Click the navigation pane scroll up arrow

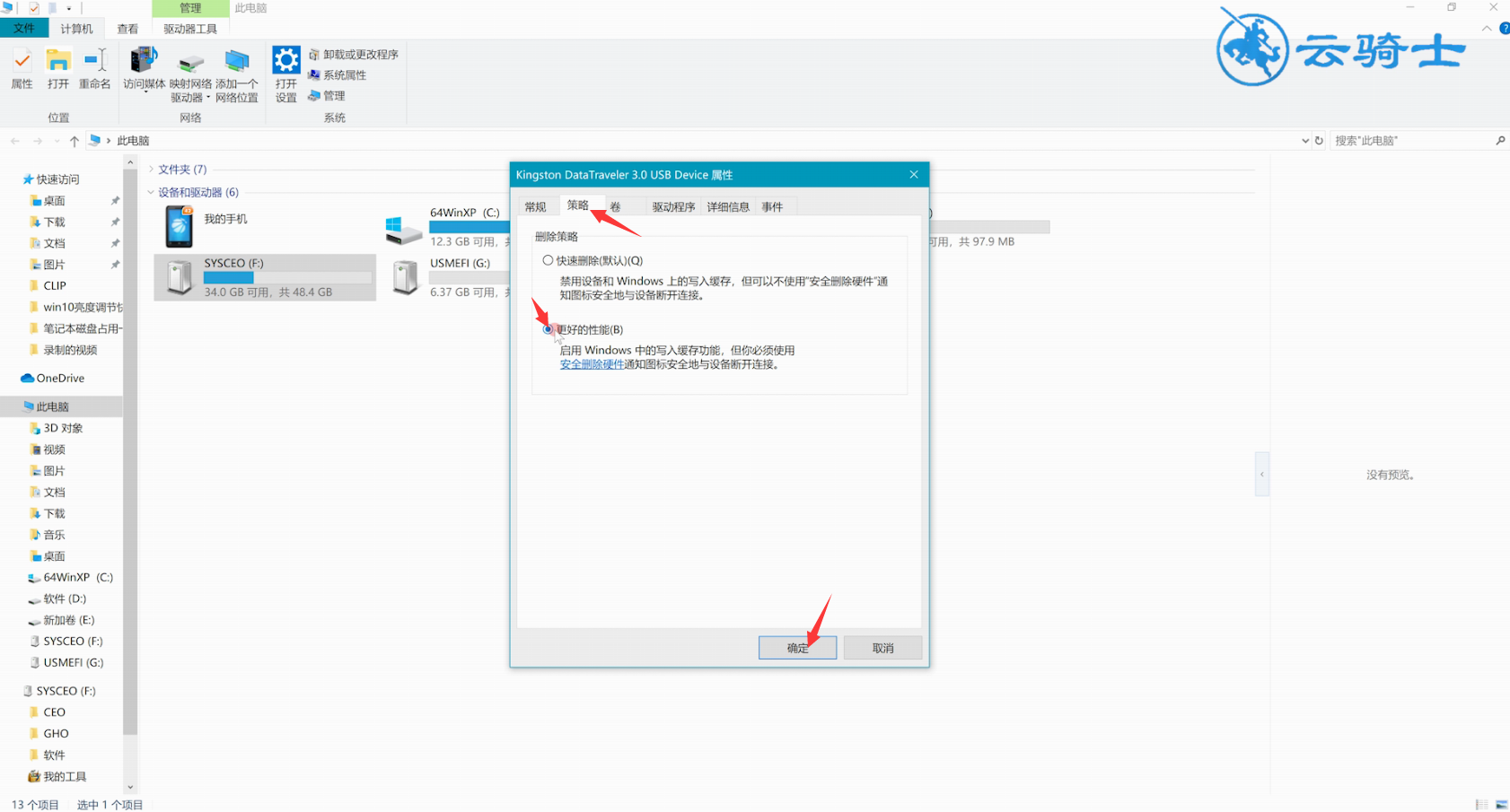(130, 162)
